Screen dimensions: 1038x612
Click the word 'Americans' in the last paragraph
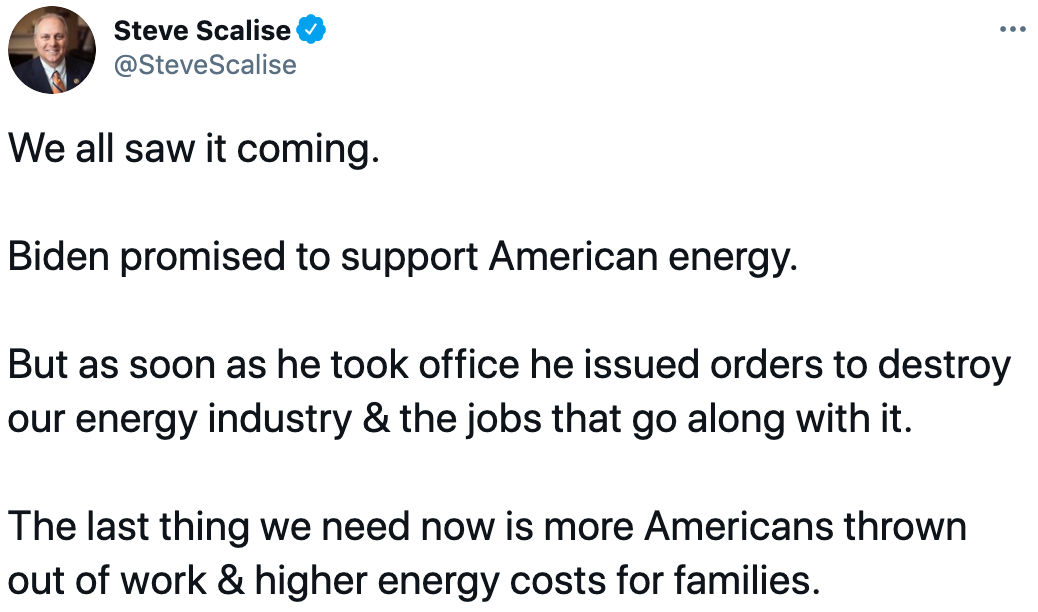point(739,527)
